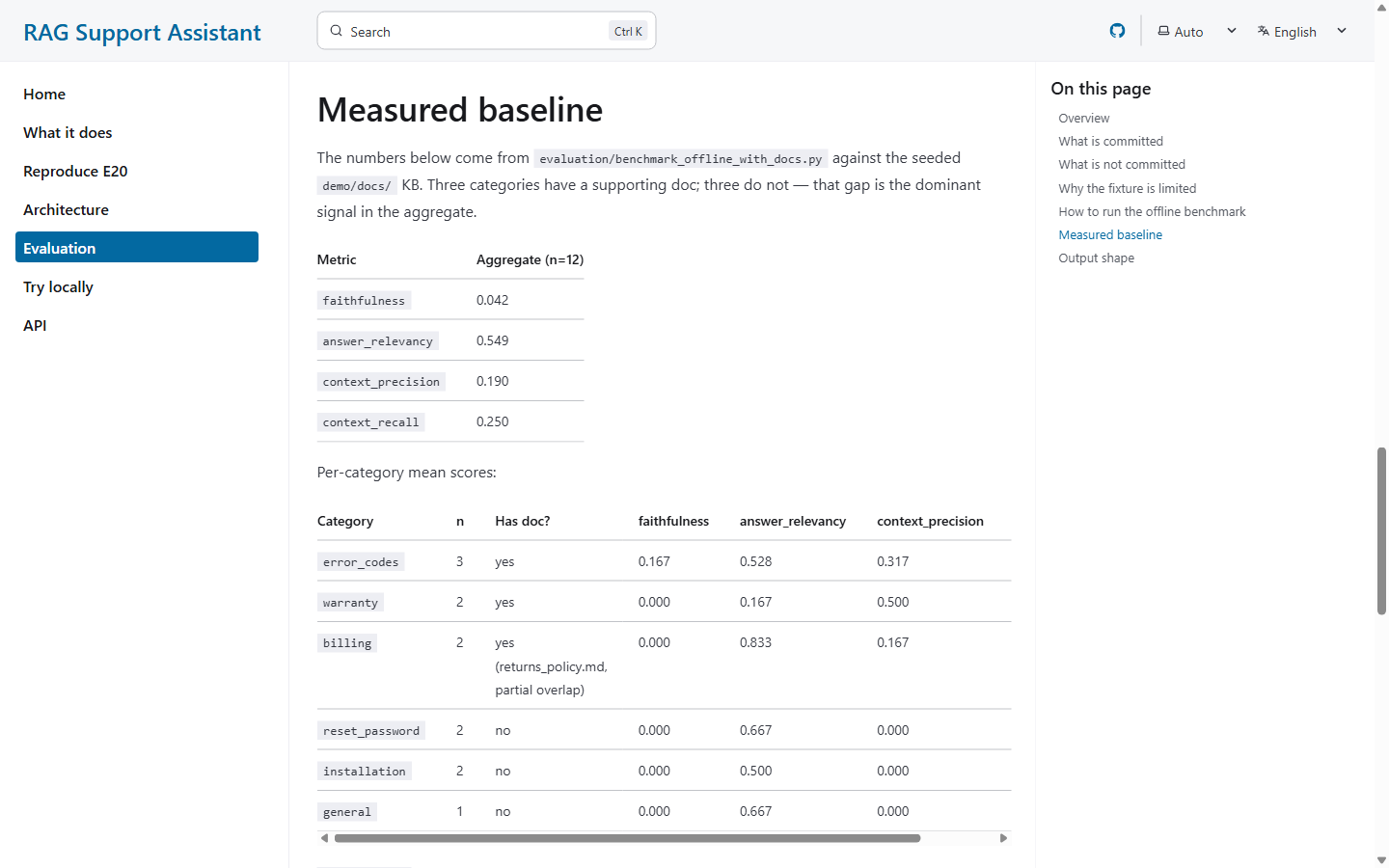Click the language translate icon
Screen dimensions: 1389x868
point(1264,31)
